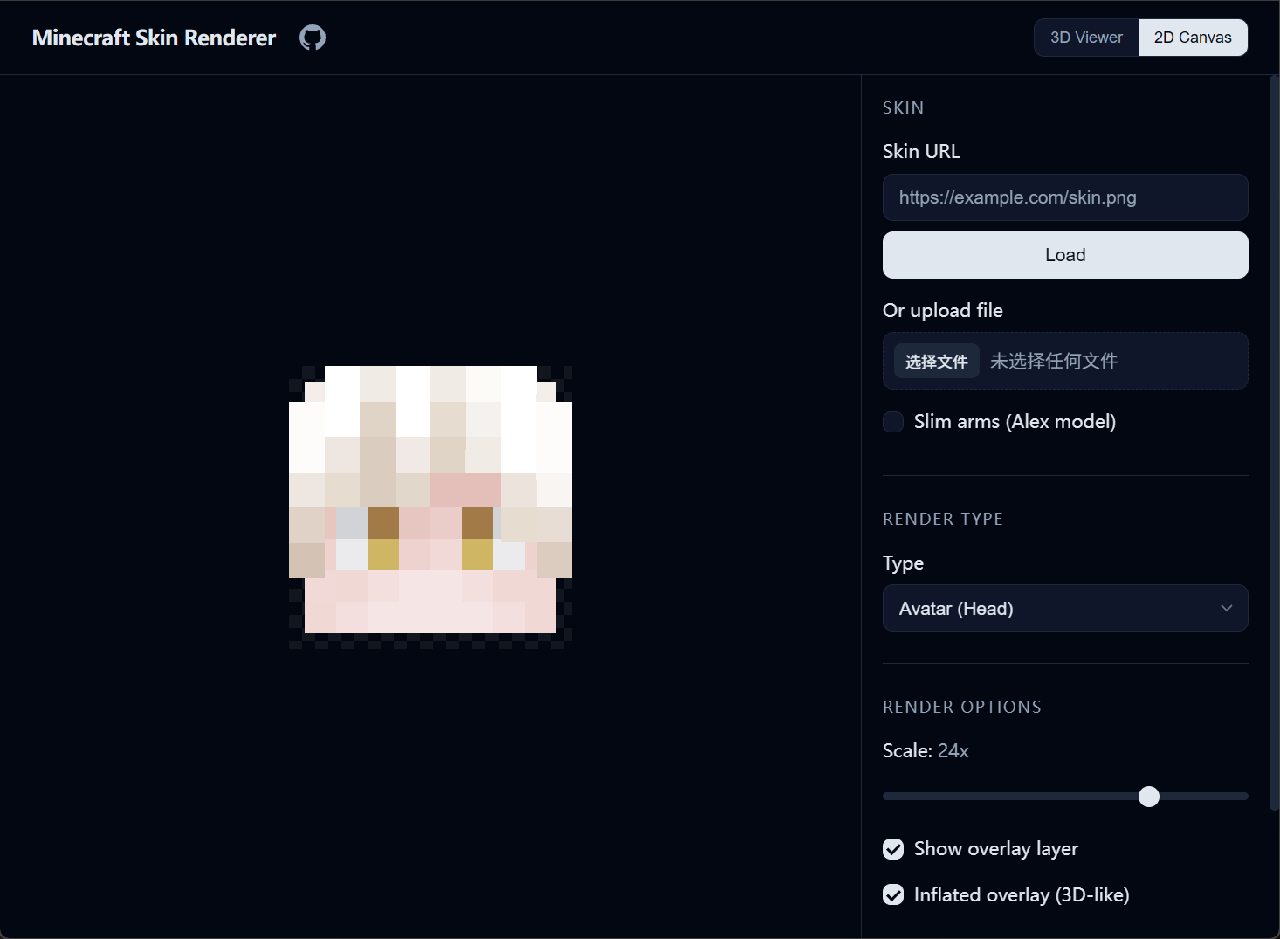
Task: Disable the Show overlay layer checkbox
Action: 893,849
